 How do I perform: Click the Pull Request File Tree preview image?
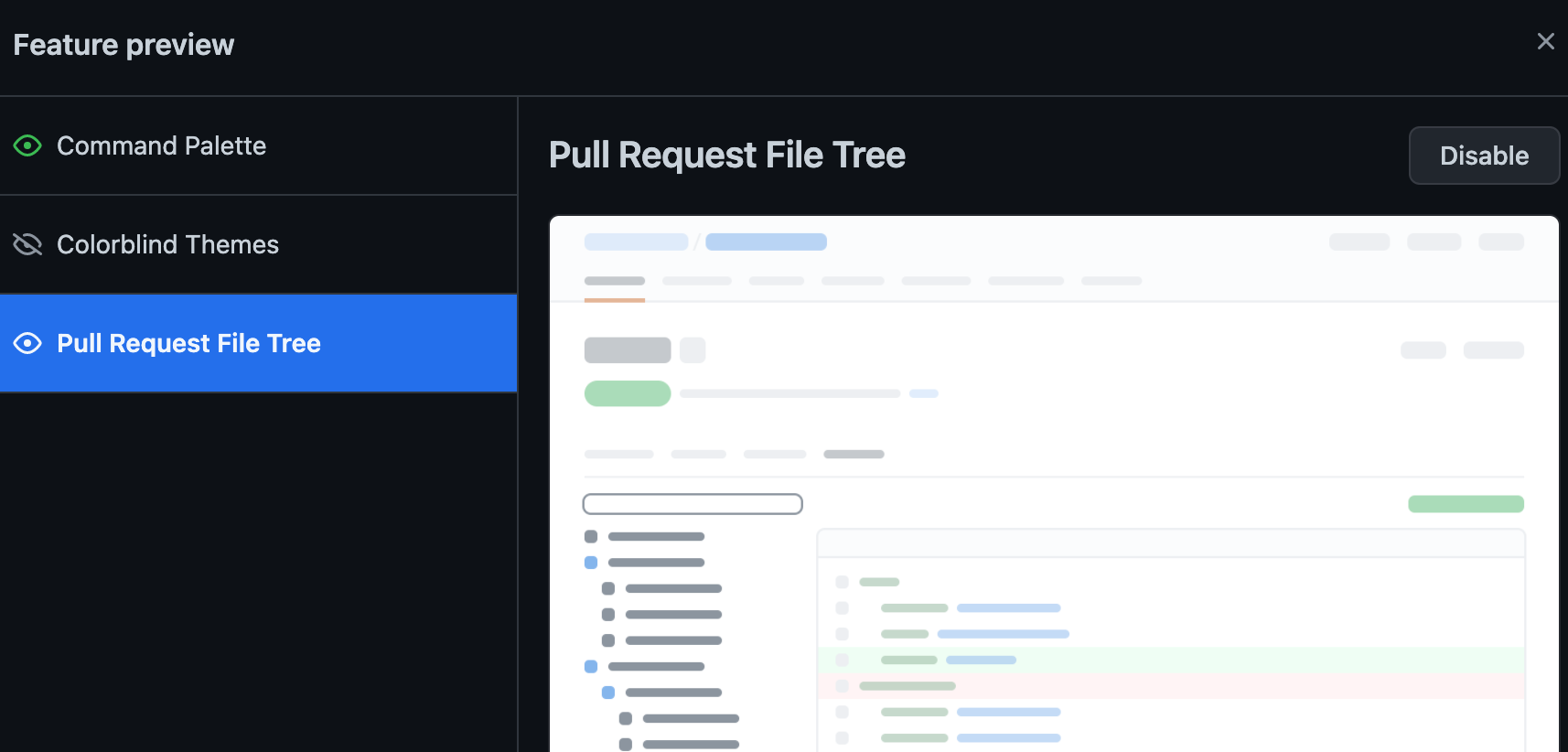[x=1054, y=484]
